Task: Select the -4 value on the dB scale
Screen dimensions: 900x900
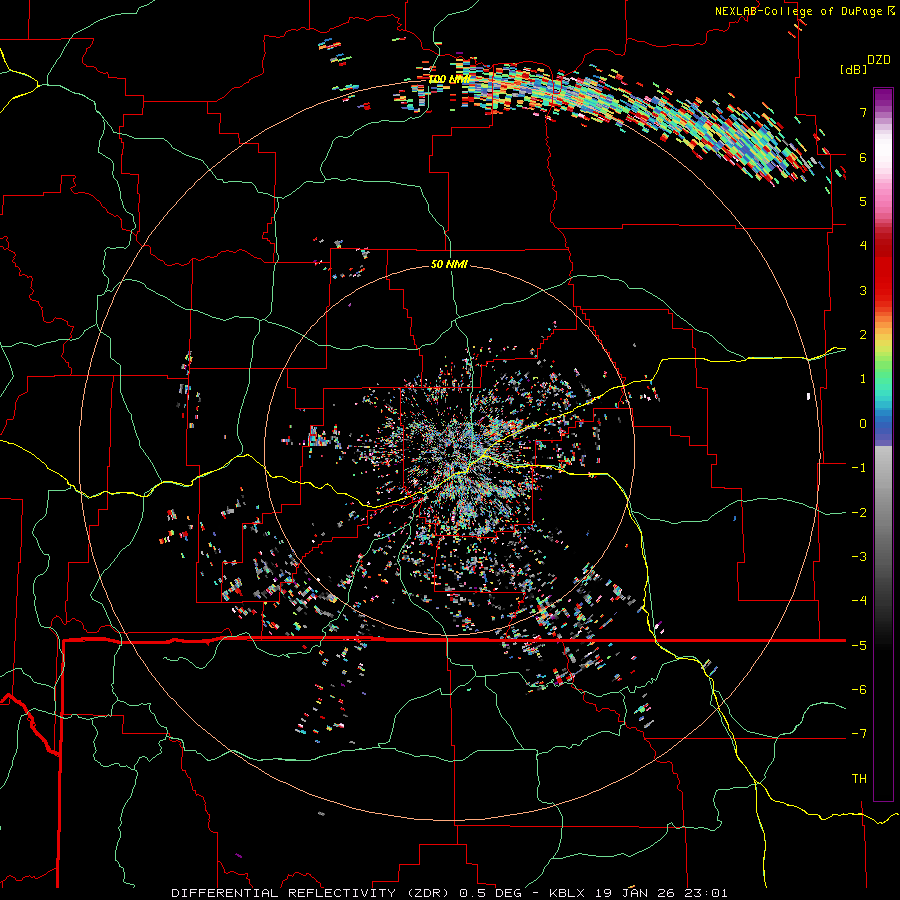Action: pos(859,601)
